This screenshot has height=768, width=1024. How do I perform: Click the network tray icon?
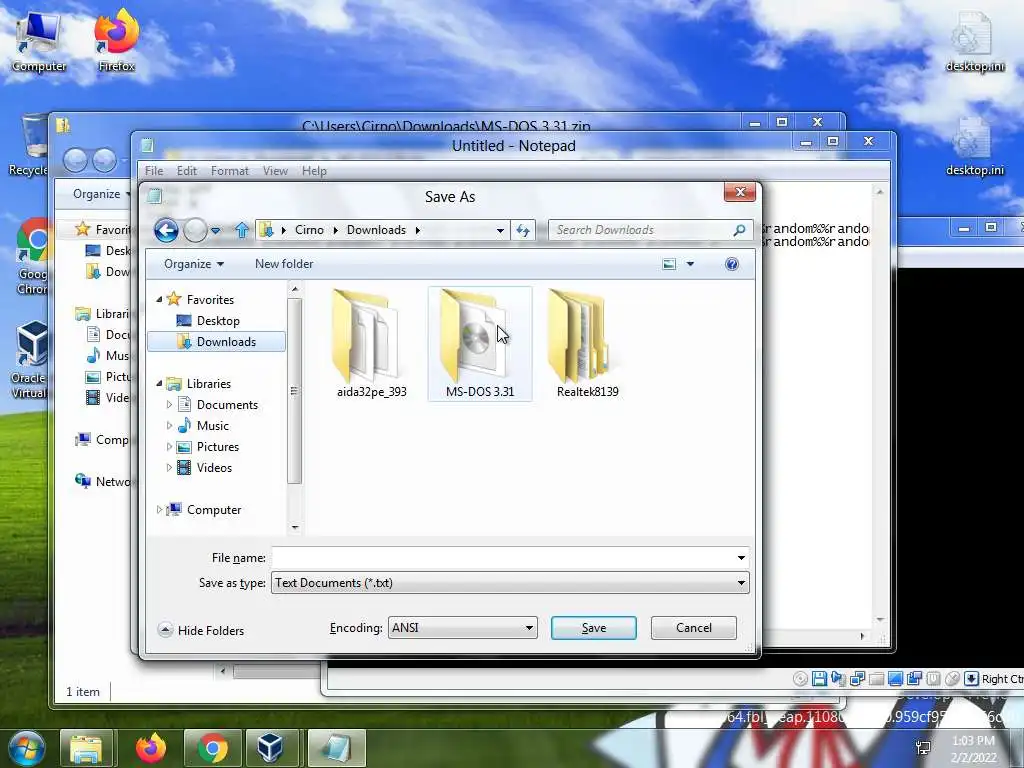(923, 748)
